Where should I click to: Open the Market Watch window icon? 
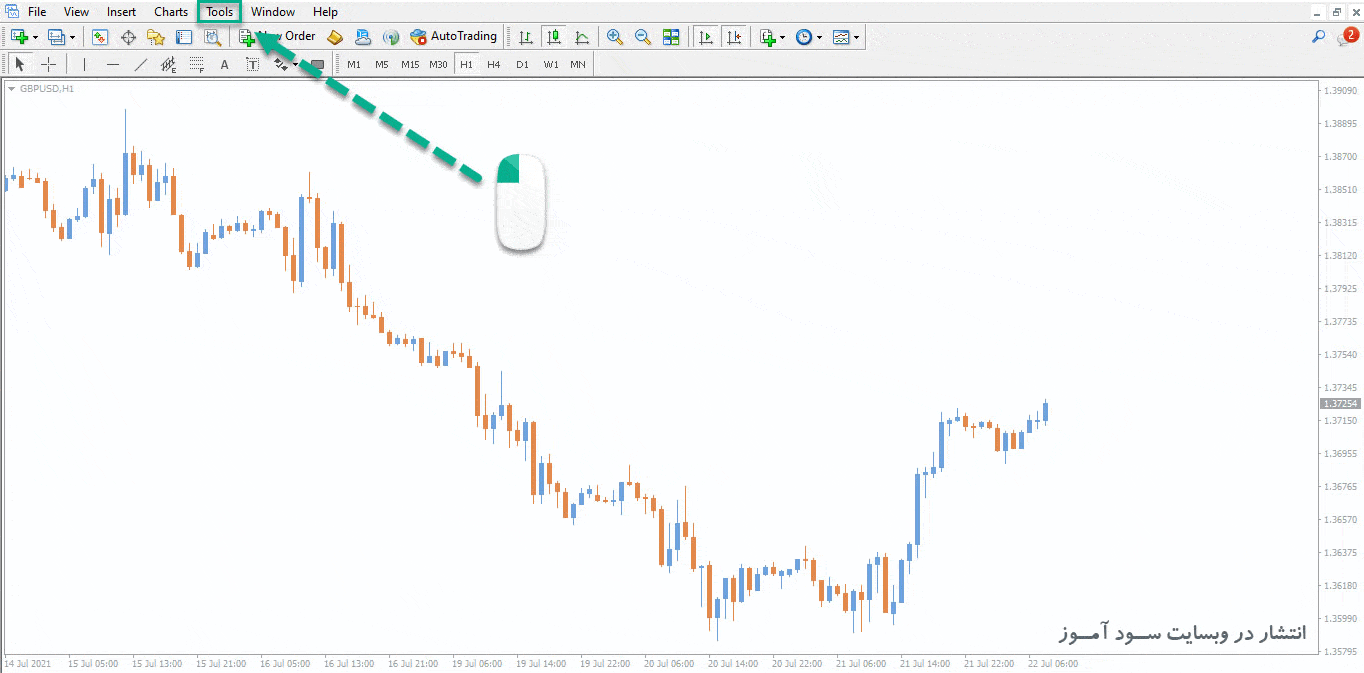coord(100,37)
